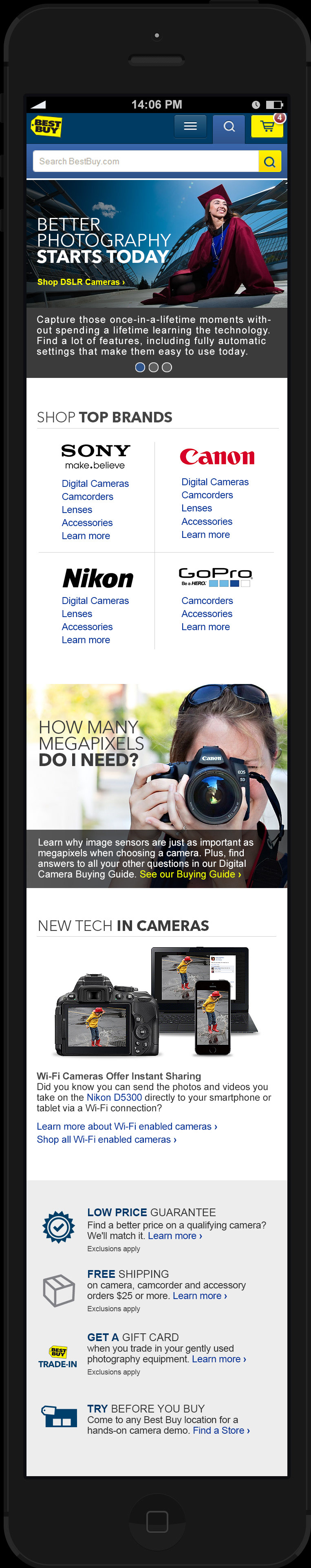Click the Search BestBuy.com input field

tap(145, 161)
